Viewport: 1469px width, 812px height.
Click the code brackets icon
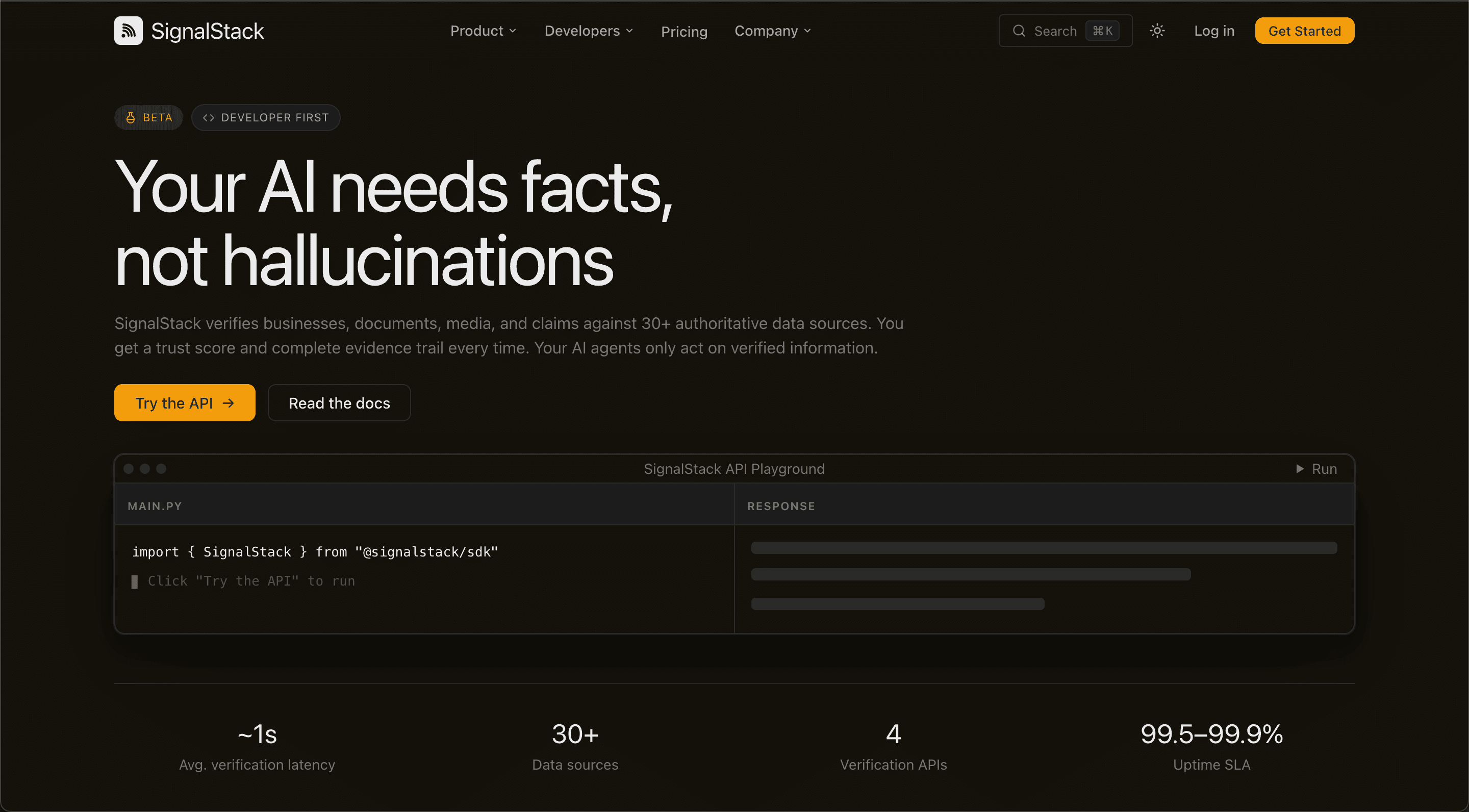click(x=209, y=117)
